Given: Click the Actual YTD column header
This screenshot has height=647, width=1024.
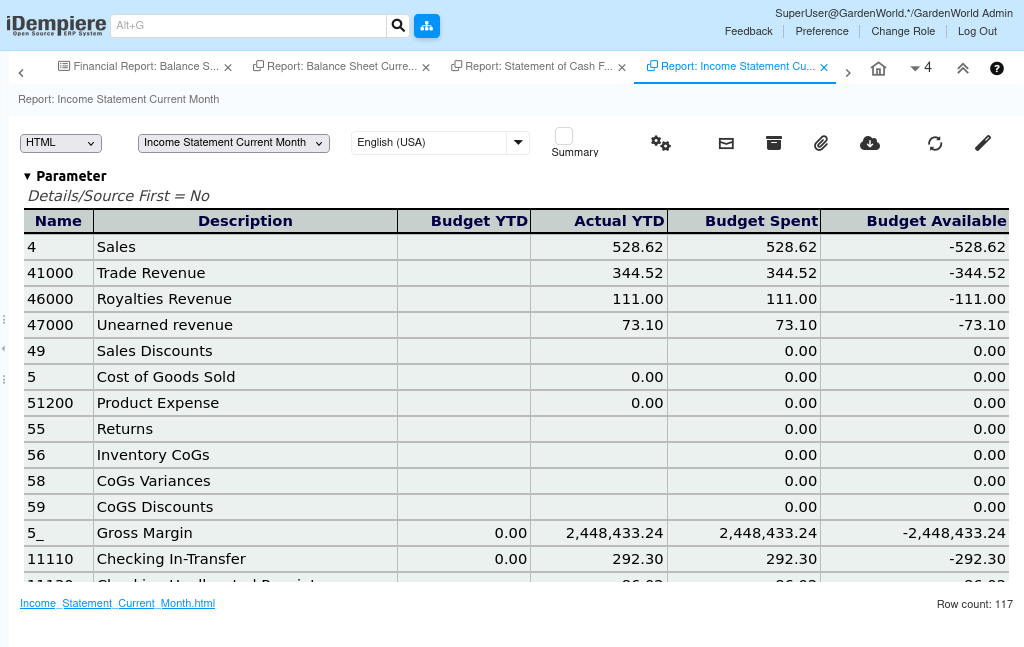Looking at the screenshot, I should [599, 221].
